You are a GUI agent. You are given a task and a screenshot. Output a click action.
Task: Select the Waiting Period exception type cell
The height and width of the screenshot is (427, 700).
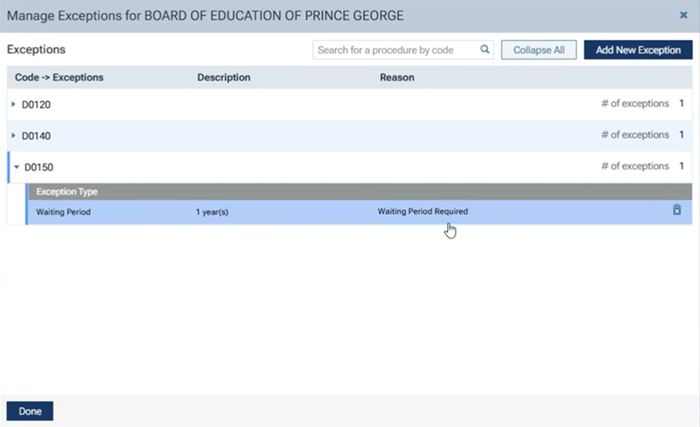tap(63, 211)
